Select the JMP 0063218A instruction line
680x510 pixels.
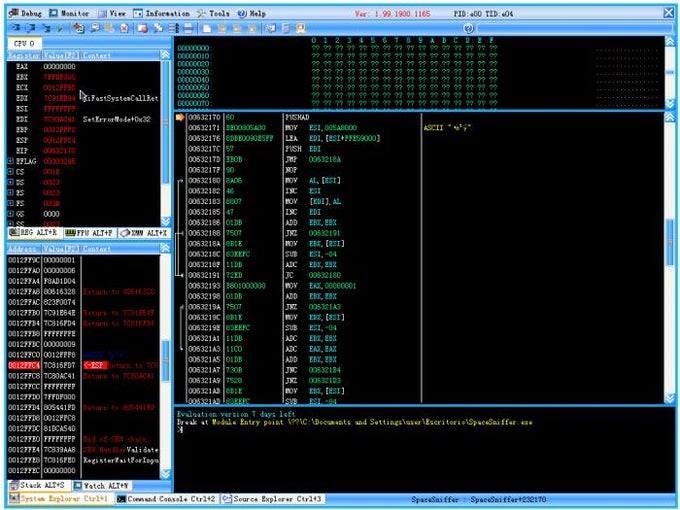pyautogui.click(x=300, y=158)
